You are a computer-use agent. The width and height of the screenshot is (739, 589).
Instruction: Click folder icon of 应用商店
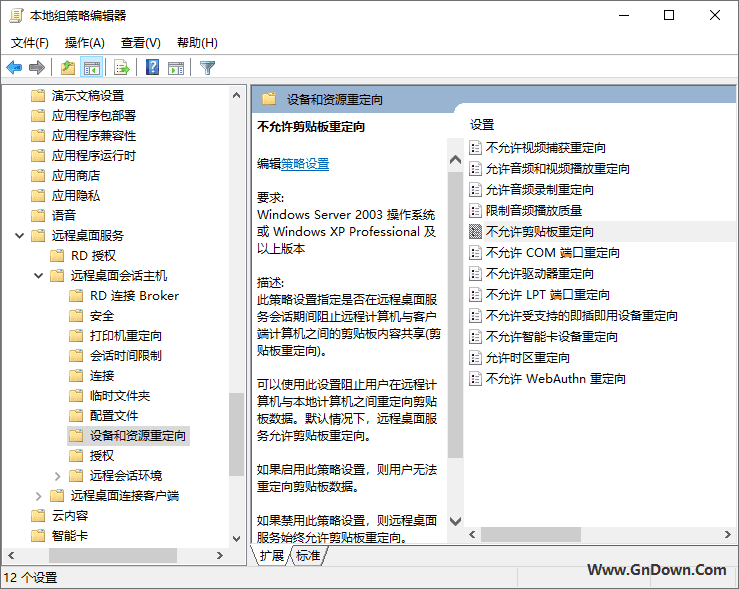pyautogui.click(x=38, y=175)
